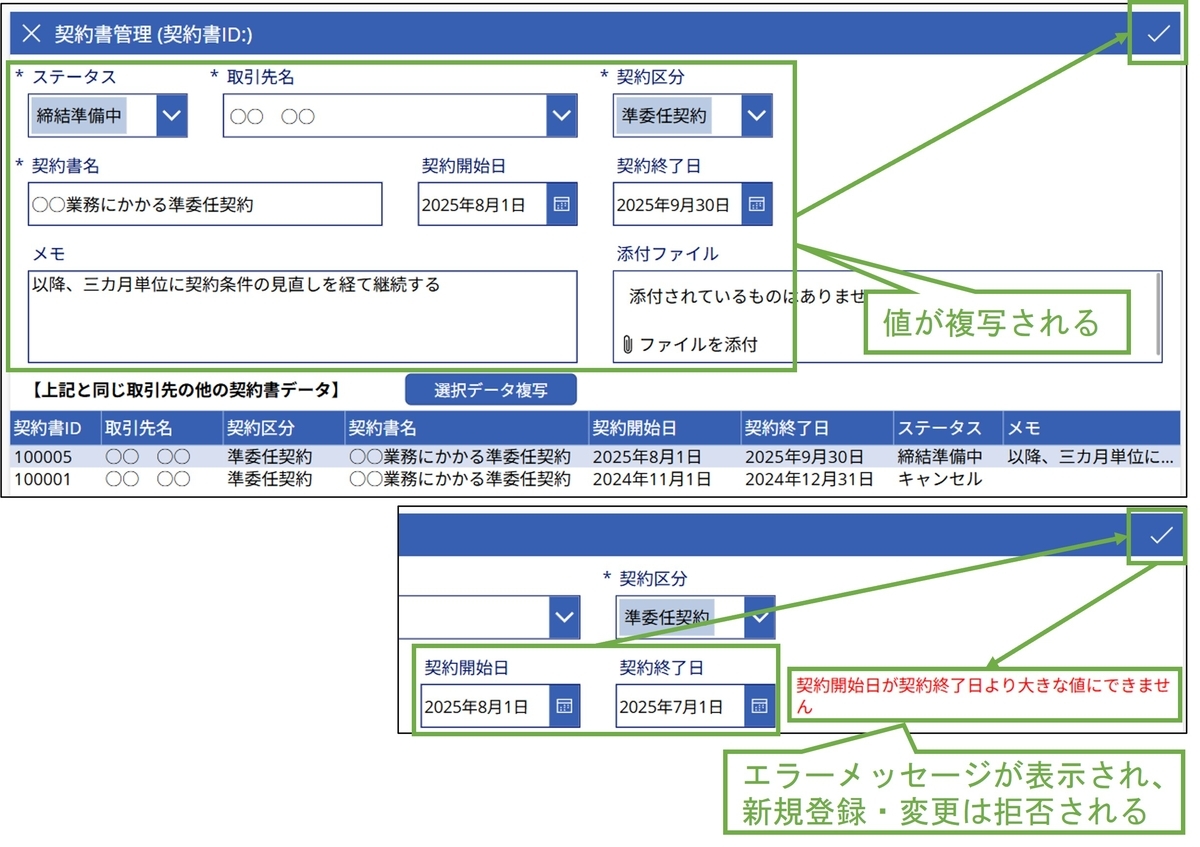Click the 契約書ID column header
Screen dimensions: 1200x847
tap(55, 428)
